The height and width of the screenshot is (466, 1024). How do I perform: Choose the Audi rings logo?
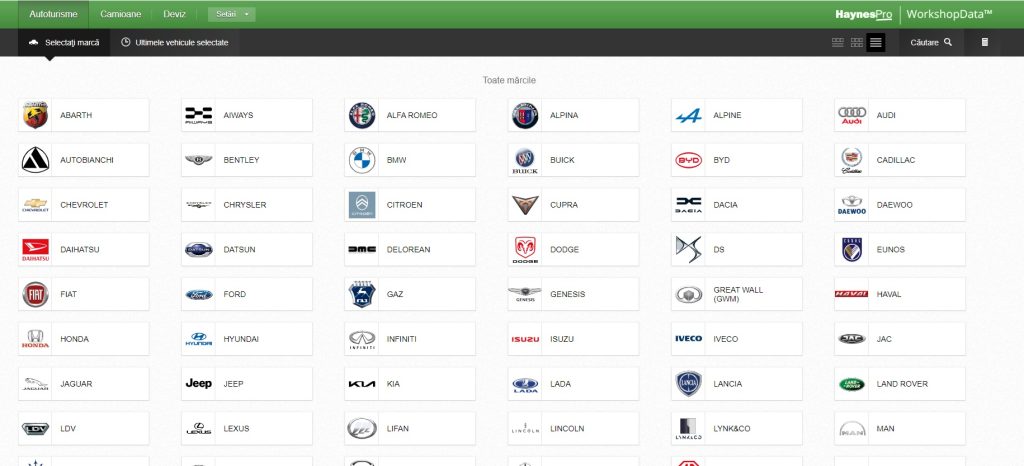[851, 115]
